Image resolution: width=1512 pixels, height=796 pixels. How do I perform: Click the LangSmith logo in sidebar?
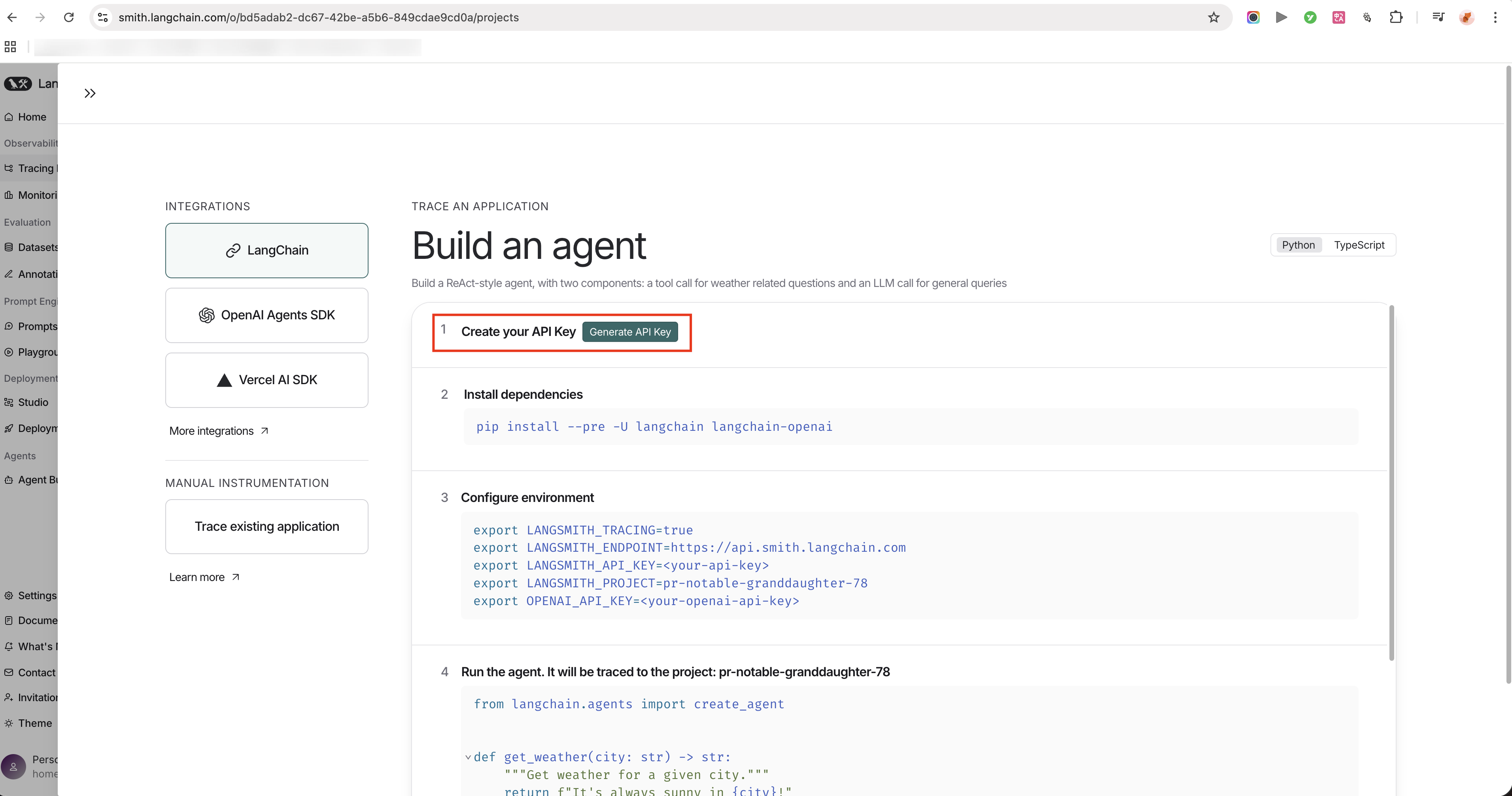click(18, 83)
